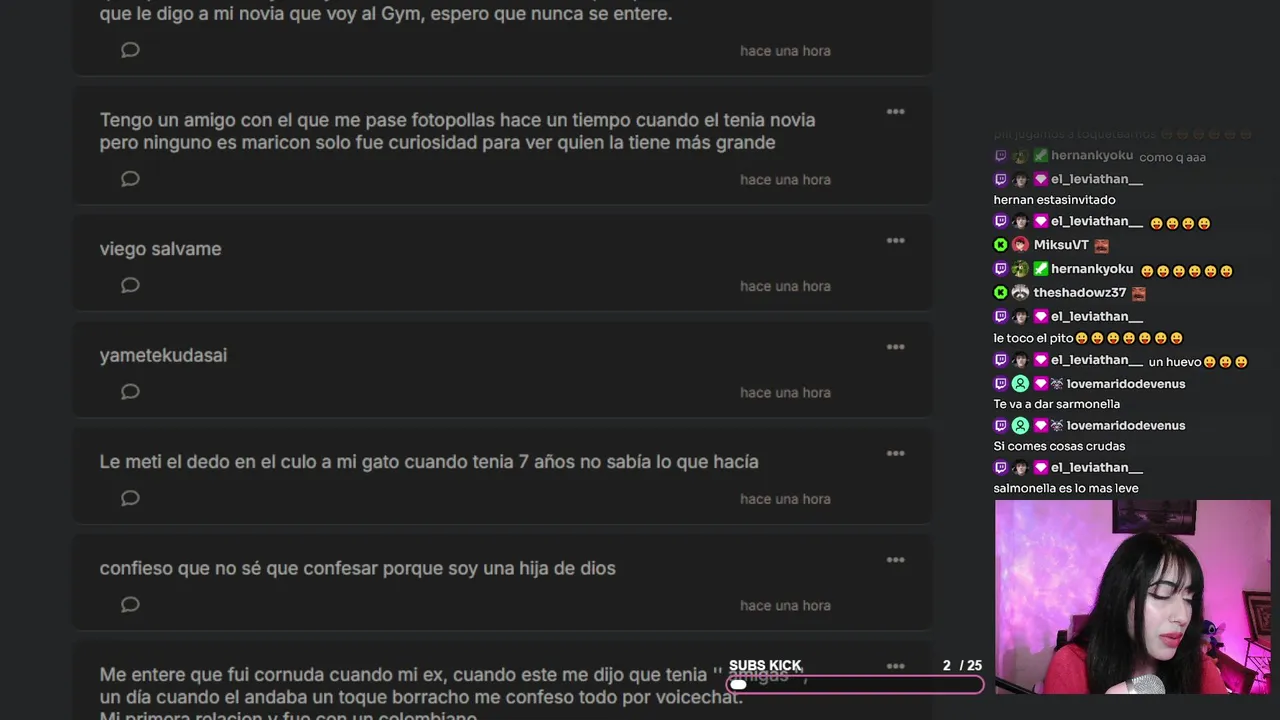Click username theshadowz37 in chat
Image resolution: width=1280 pixels, height=720 pixels.
(x=1080, y=293)
